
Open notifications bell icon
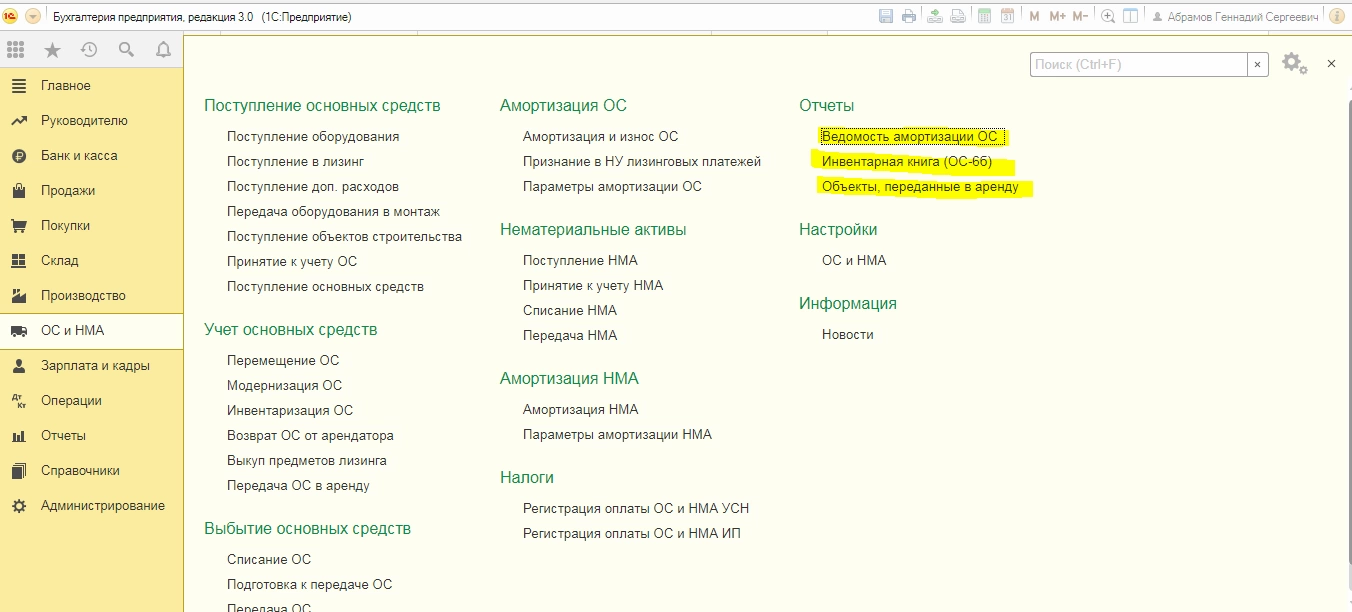(x=163, y=50)
